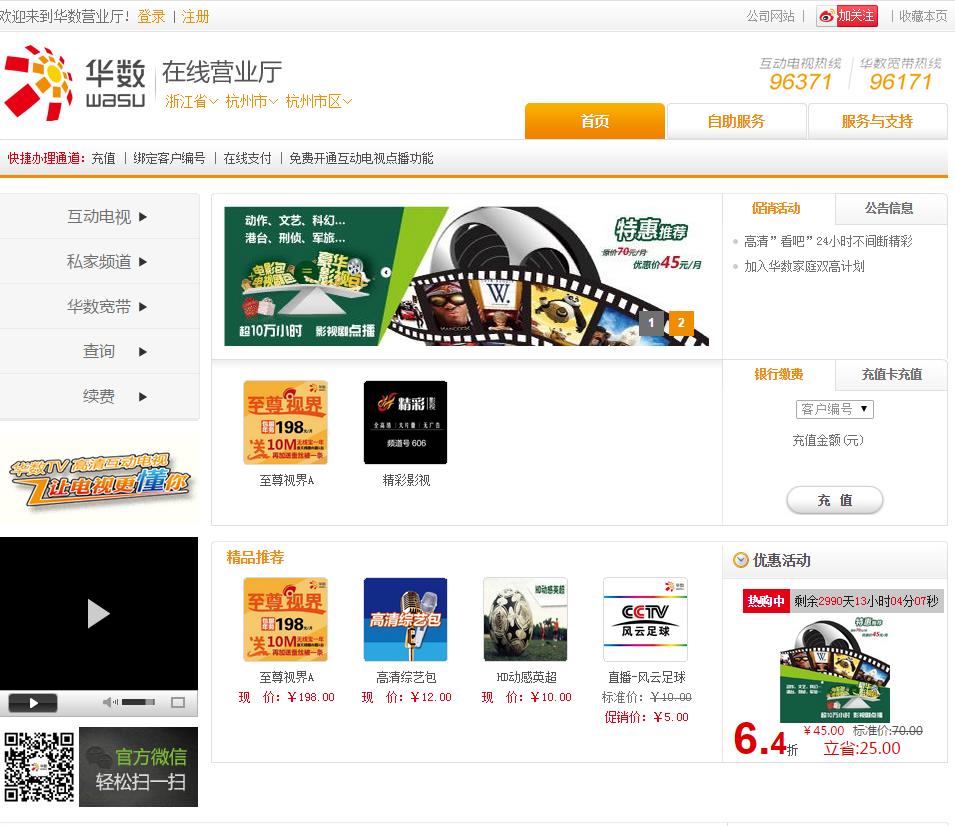Go to the 首页 tab
The width and height of the screenshot is (955, 826).
[x=594, y=121]
